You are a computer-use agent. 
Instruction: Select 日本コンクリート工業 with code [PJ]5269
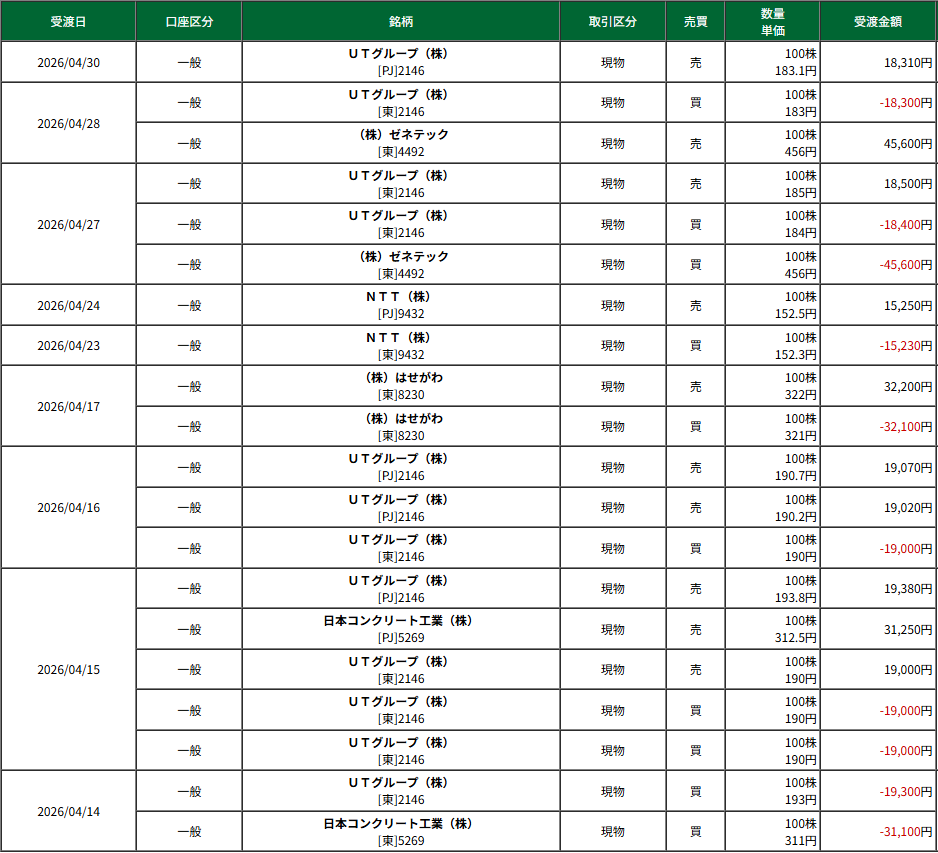401,629
